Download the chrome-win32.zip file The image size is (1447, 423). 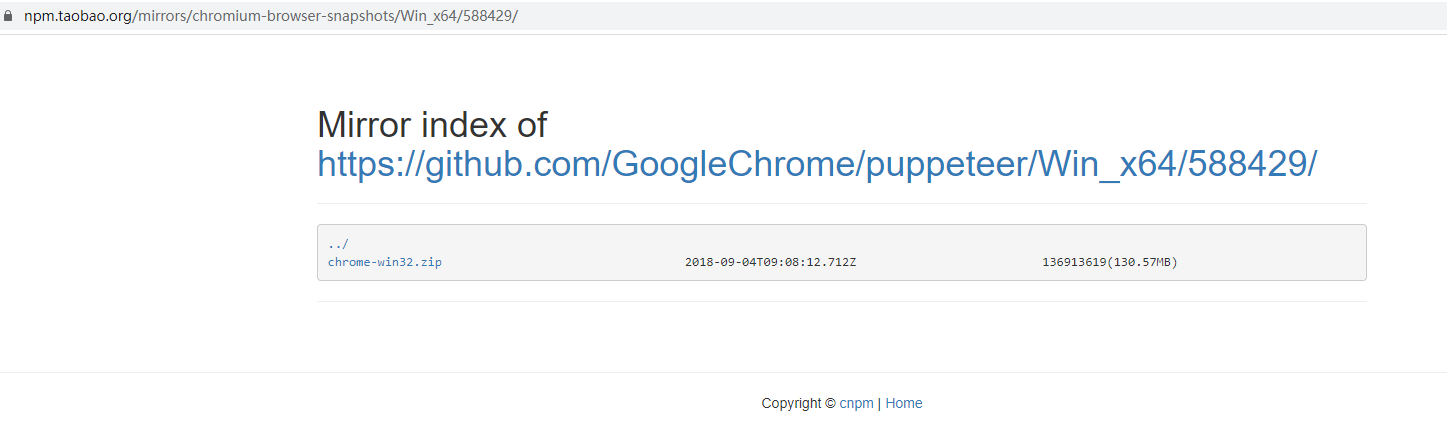(x=385, y=262)
